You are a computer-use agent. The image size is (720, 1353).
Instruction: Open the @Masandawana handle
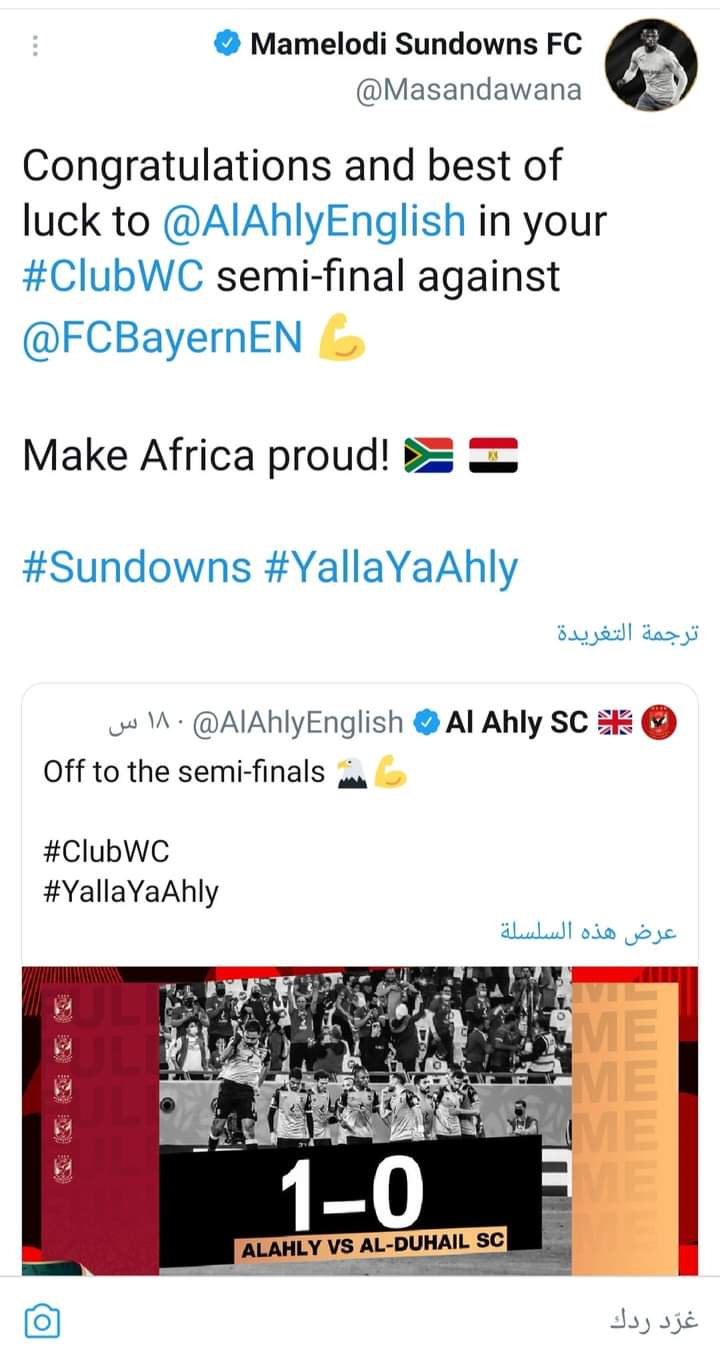tap(468, 90)
